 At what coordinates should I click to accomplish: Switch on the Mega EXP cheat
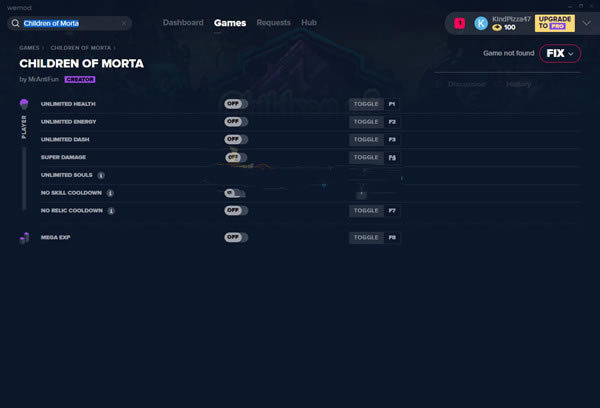[235, 238]
